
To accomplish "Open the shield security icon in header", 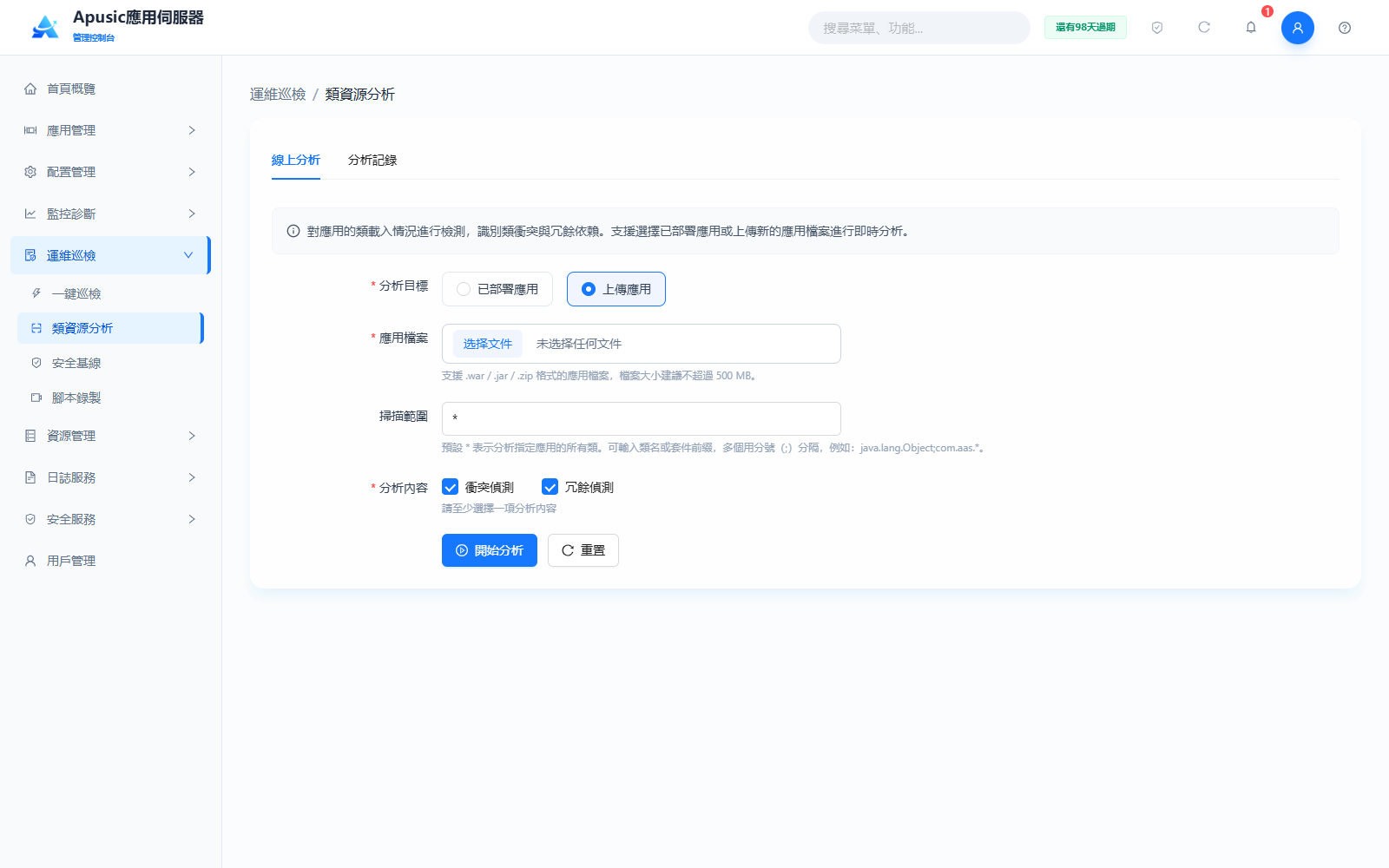I will 1157,28.
